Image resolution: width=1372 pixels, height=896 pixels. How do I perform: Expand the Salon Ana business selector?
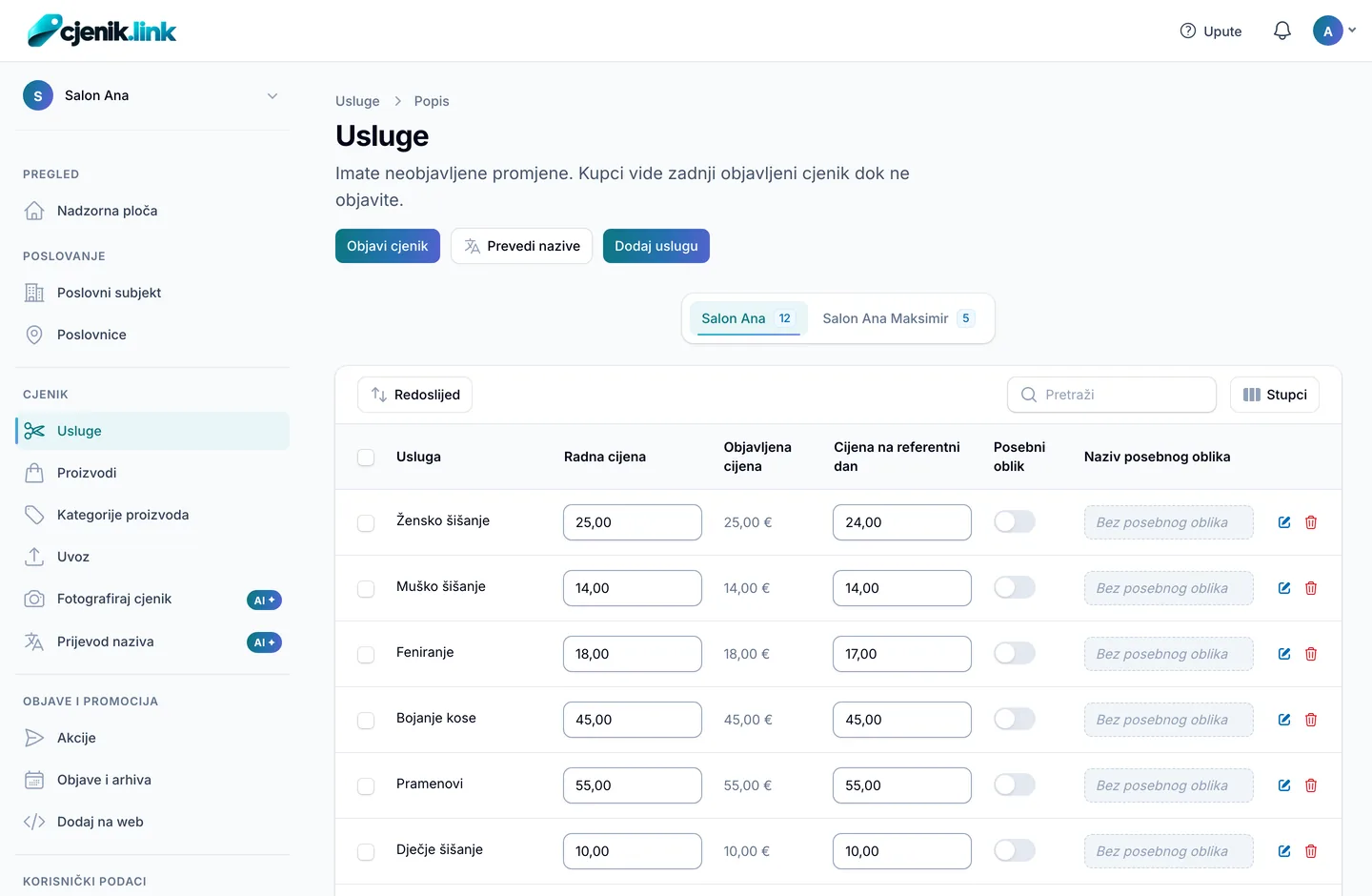(x=152, y=95)
